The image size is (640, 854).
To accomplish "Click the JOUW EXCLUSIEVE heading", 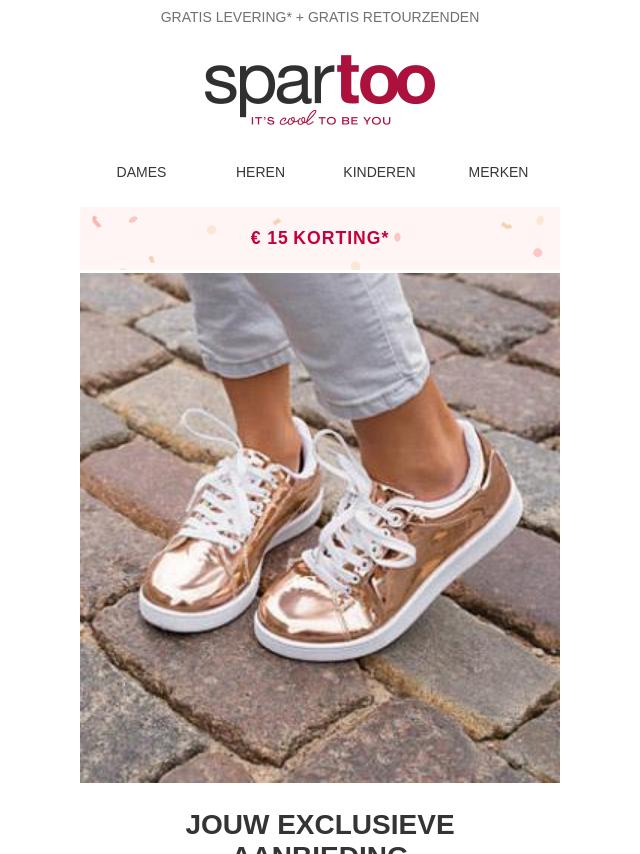I will click(x=320, y=825).
